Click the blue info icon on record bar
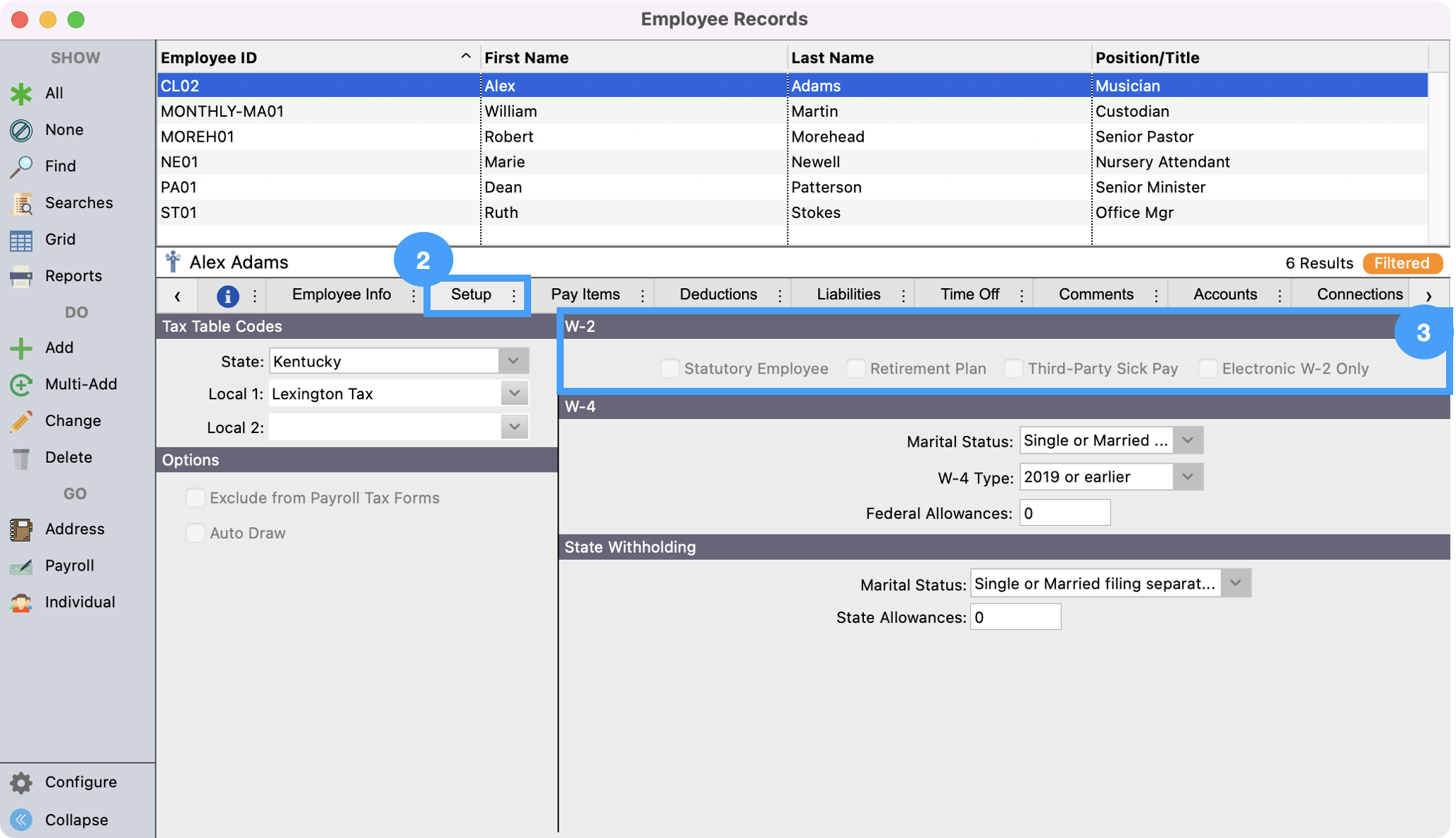Image resolution: width=1456 pixels, height=838 pixels. (227, 296)
